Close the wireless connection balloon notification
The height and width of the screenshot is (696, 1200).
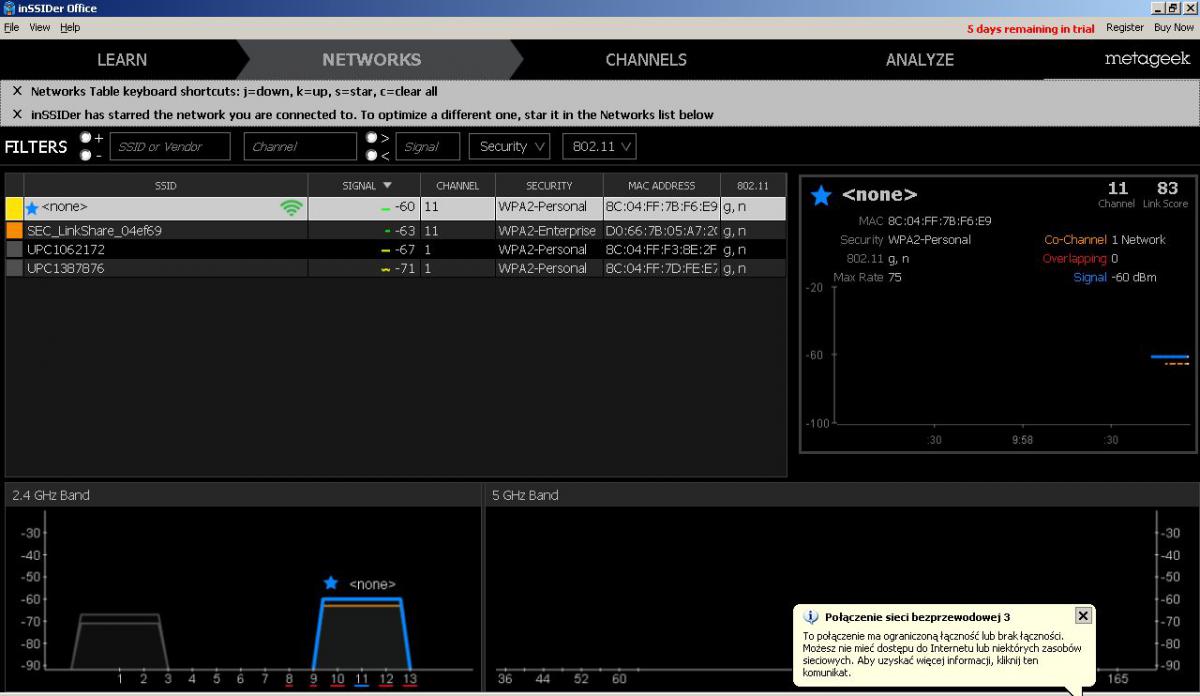tap(1082, 615)
